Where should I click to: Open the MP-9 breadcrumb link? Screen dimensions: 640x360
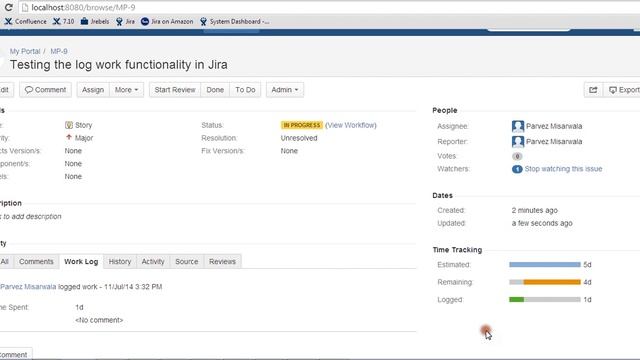(x=59, y=51)
